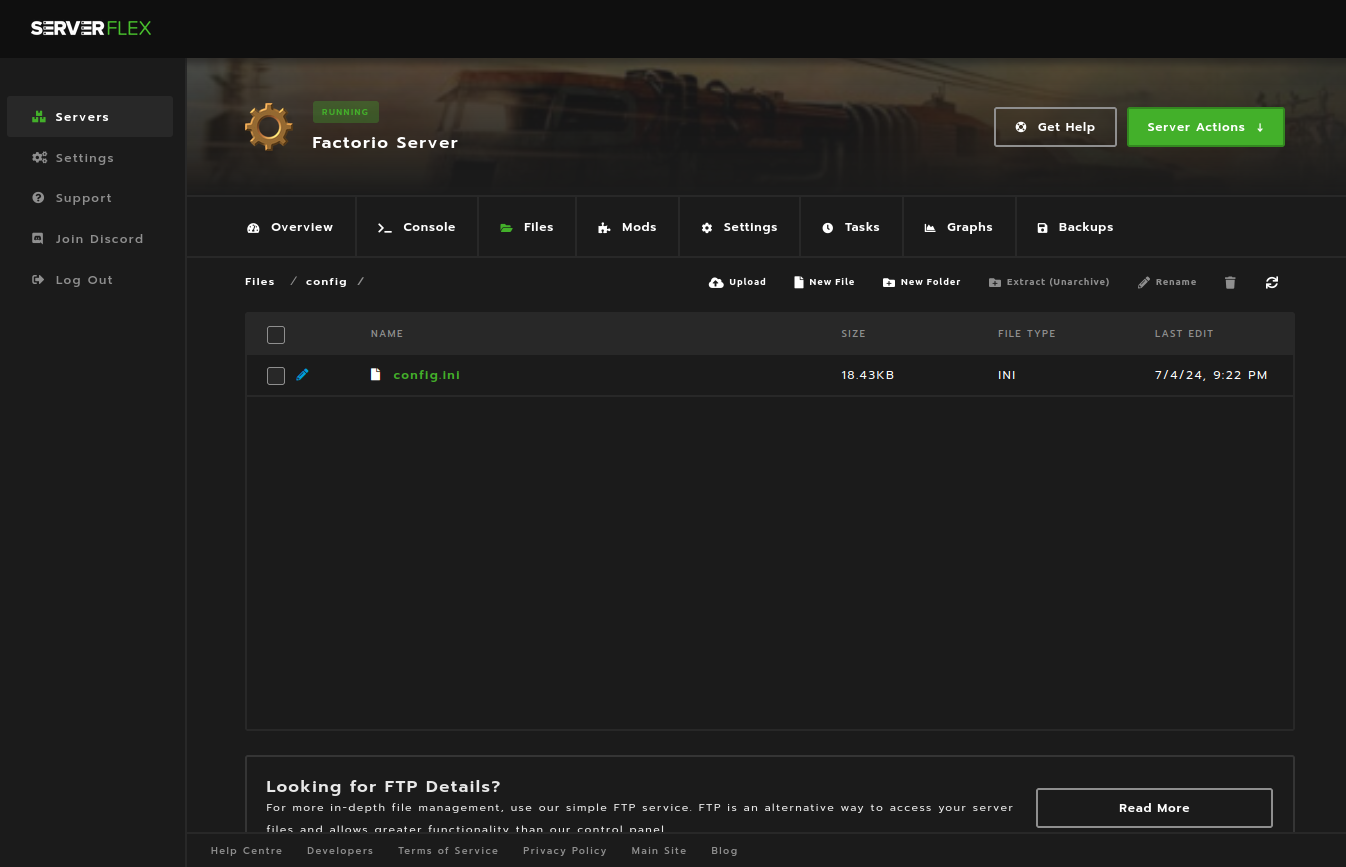Click the config breadcrumb

[326, 282]
